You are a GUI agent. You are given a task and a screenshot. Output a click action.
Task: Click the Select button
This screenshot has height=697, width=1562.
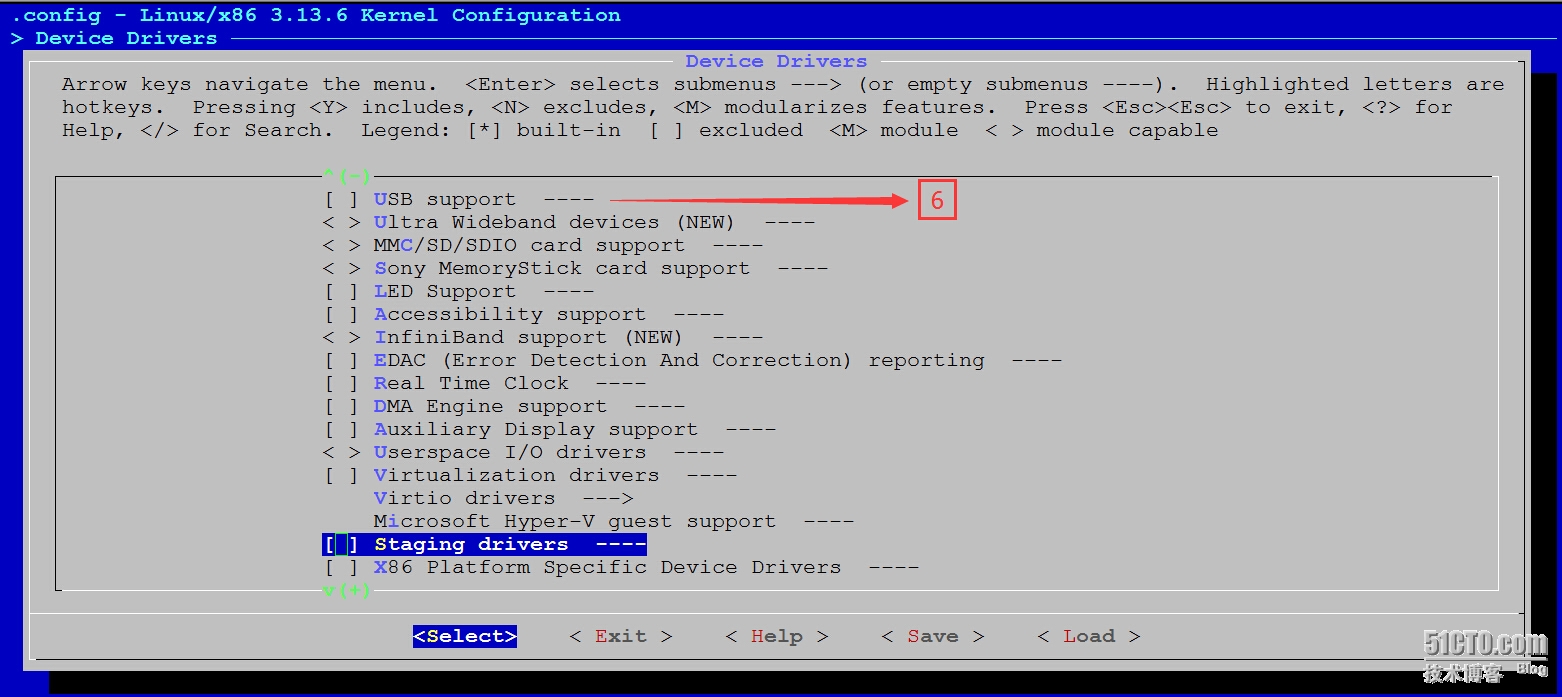tap(465, 636)
